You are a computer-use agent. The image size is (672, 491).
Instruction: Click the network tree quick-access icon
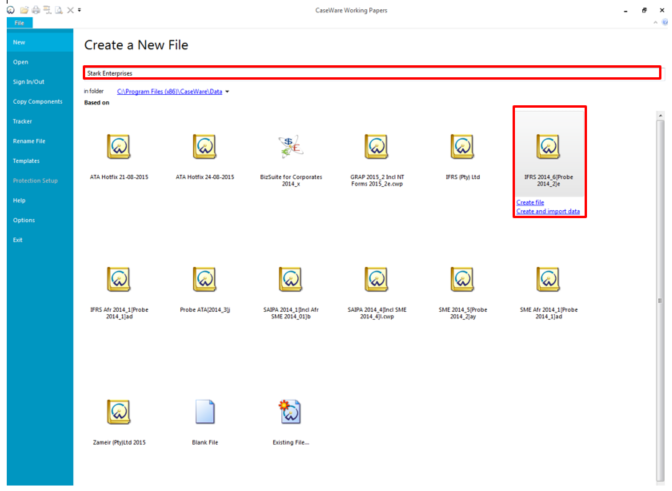(47, 10)
